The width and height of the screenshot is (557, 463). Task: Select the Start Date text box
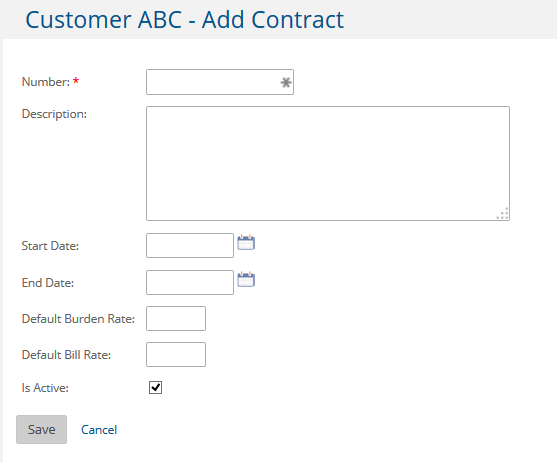coord(190,246)
